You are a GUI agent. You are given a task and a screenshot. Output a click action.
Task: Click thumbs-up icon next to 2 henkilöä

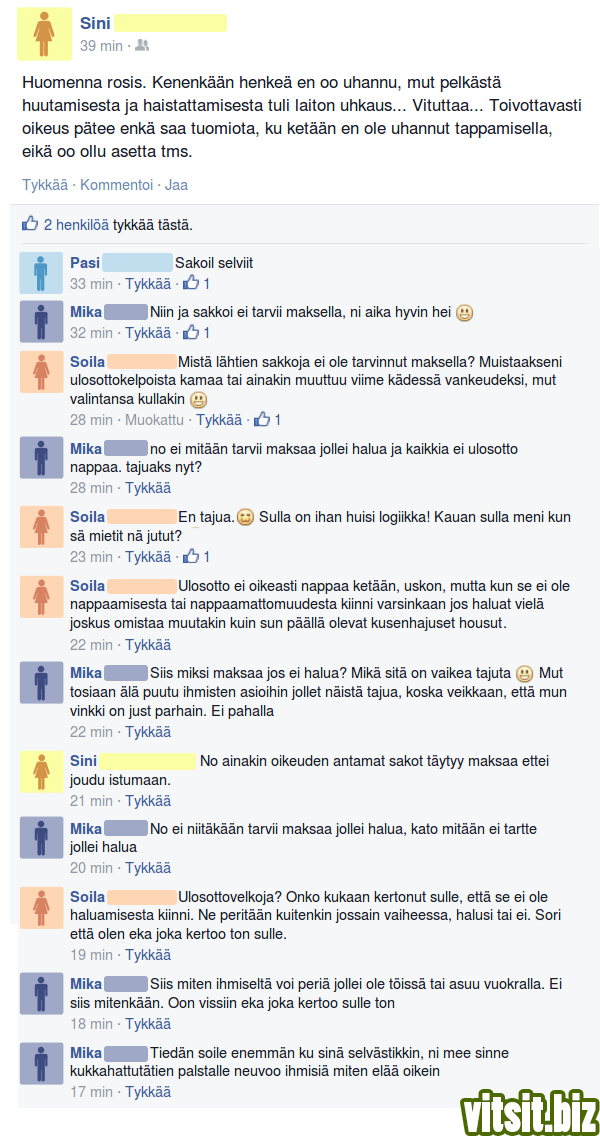30,224
